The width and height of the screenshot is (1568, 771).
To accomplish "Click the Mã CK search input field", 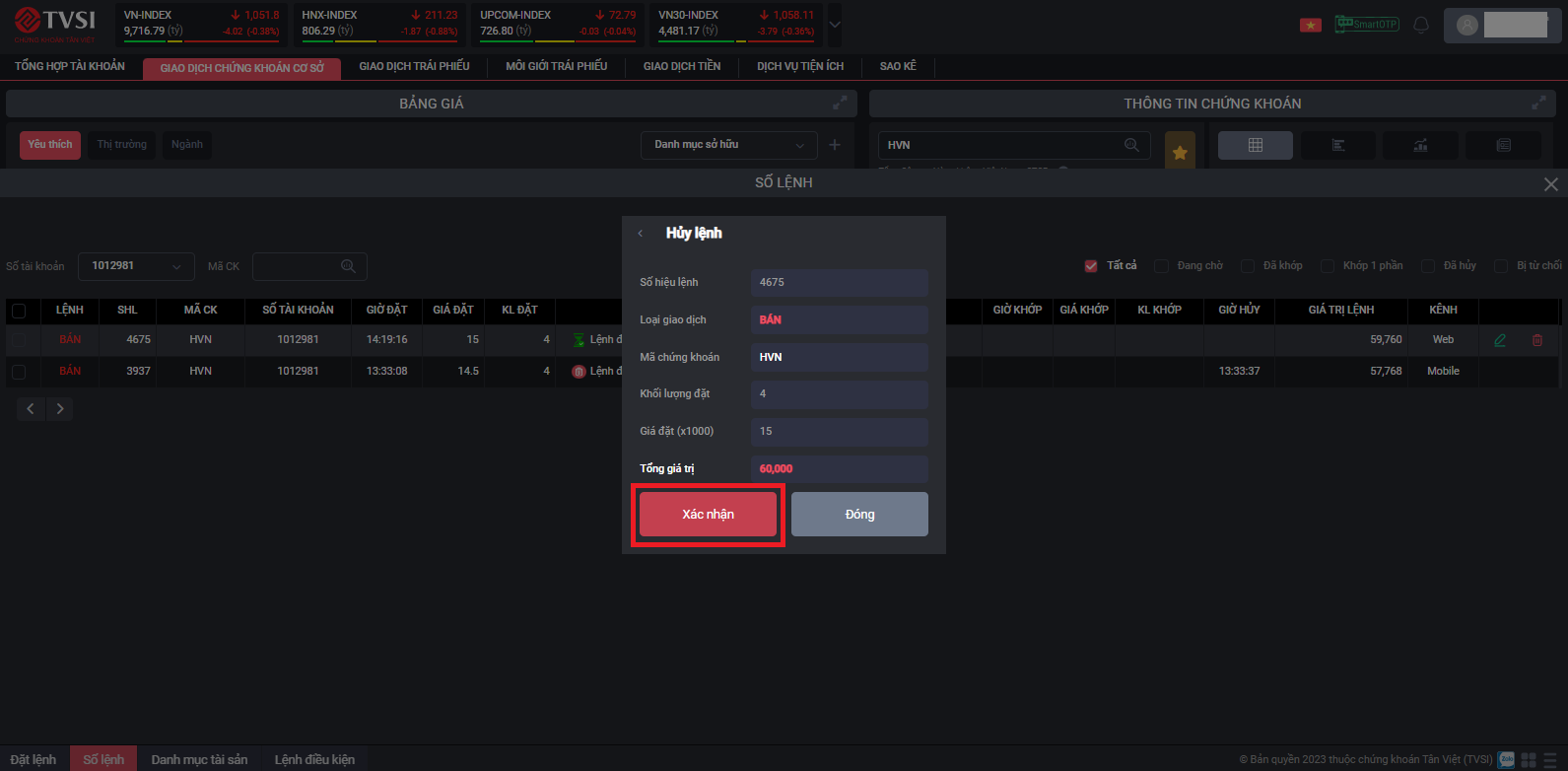I will (x=299, y=266).
